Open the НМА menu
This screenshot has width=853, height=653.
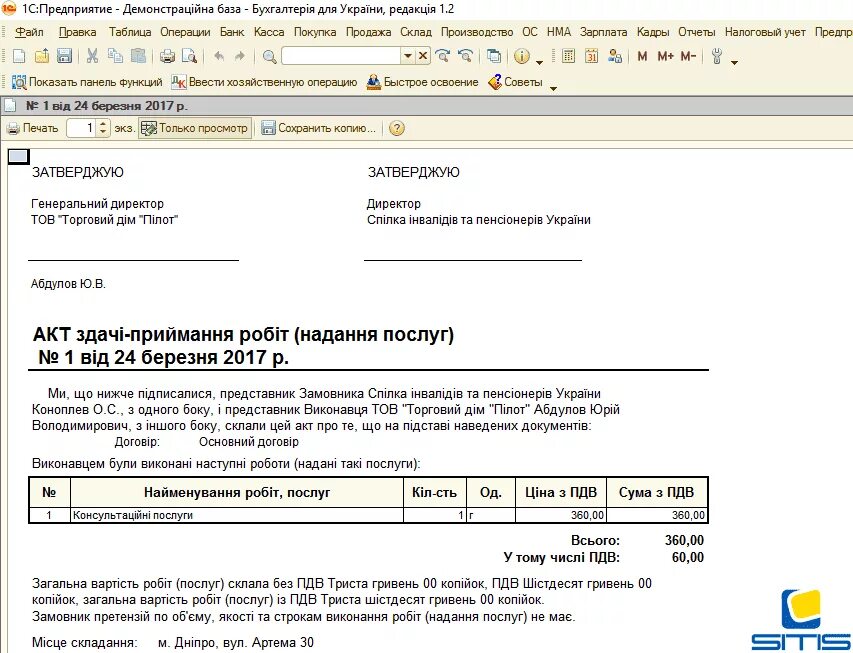559,32
